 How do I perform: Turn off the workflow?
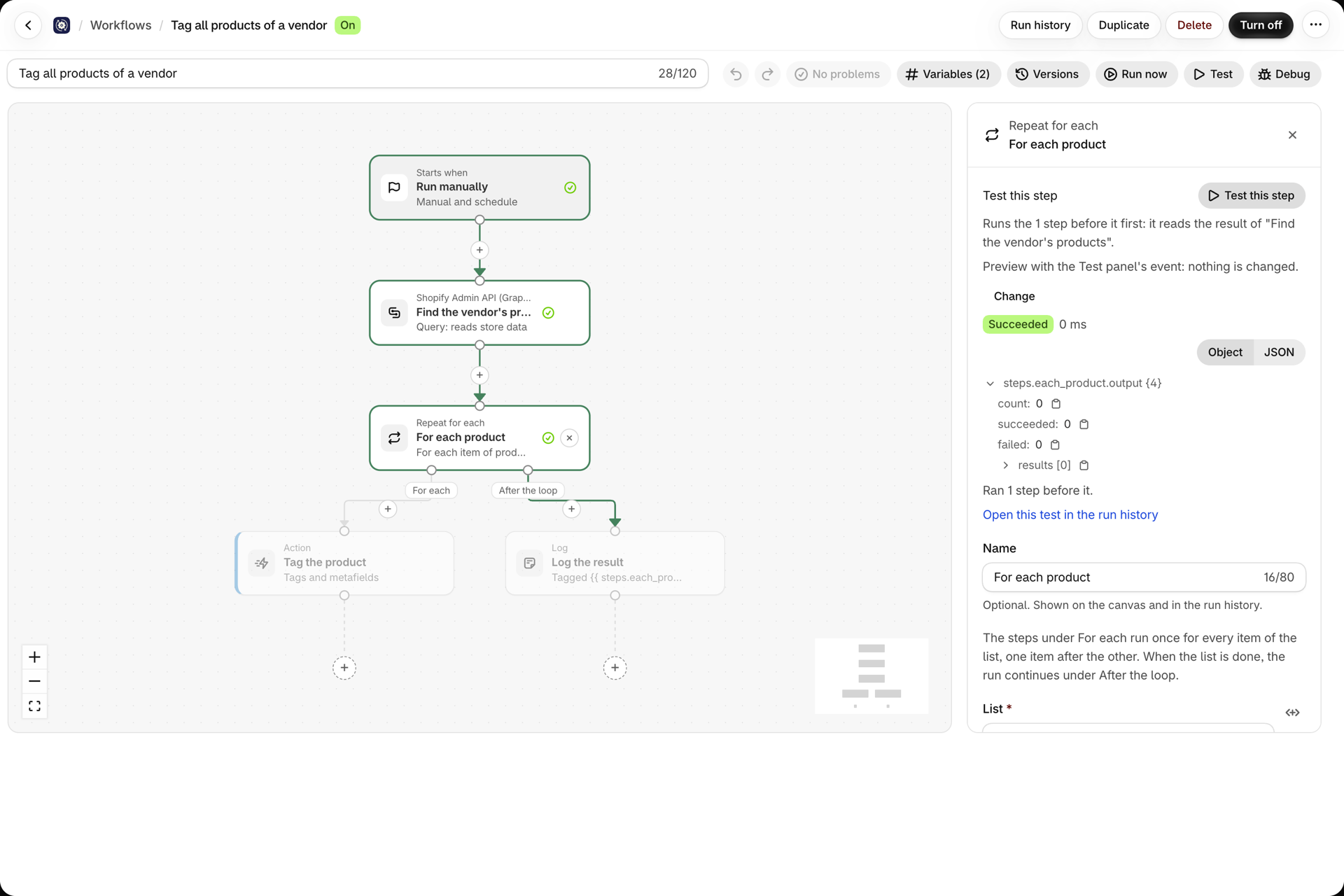(x=1261, y=25)
